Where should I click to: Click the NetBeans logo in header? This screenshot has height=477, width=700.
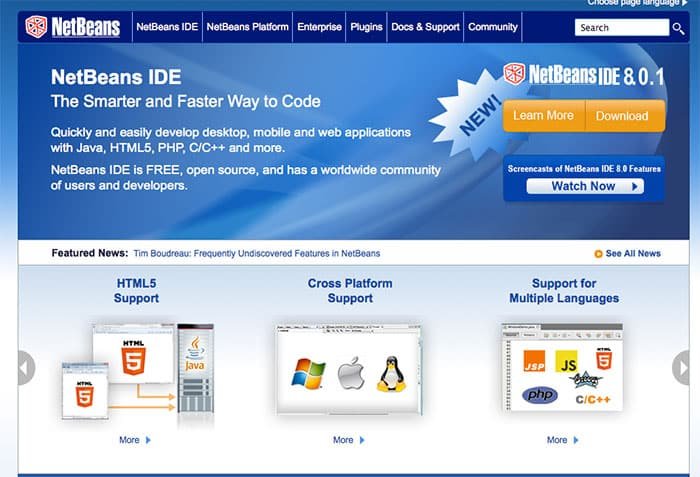point(73,27)
